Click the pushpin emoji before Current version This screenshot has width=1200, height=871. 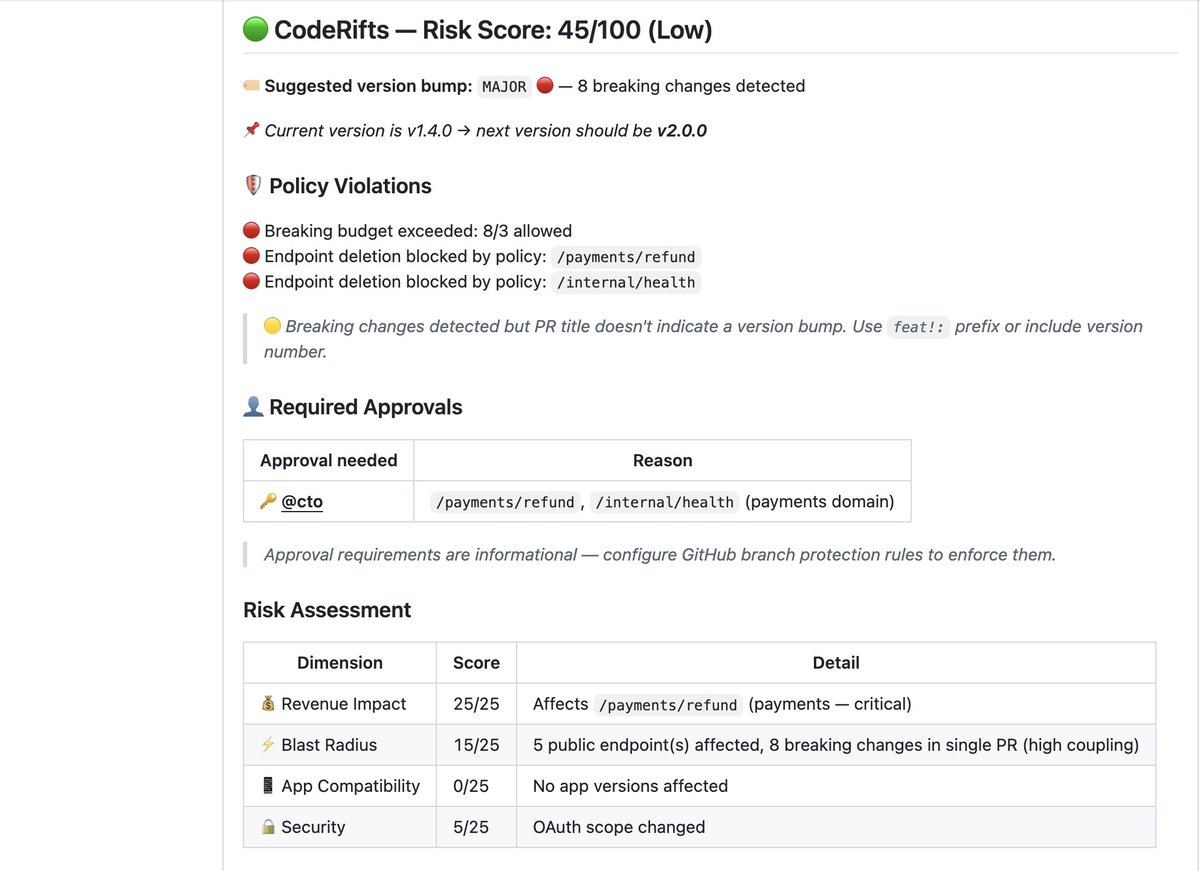coord(252,130)
